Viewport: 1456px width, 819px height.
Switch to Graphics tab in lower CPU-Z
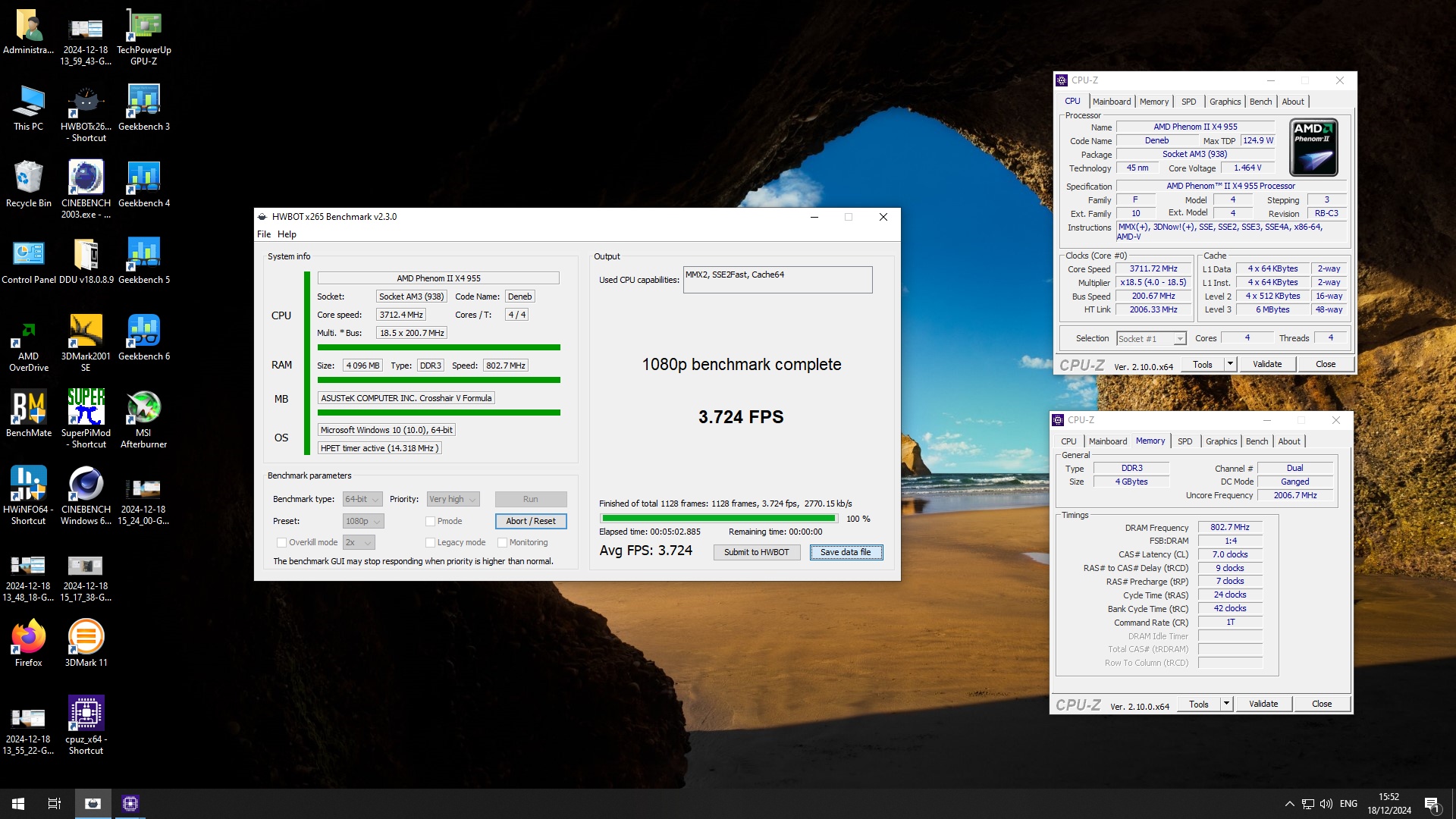coord(1221,441)
